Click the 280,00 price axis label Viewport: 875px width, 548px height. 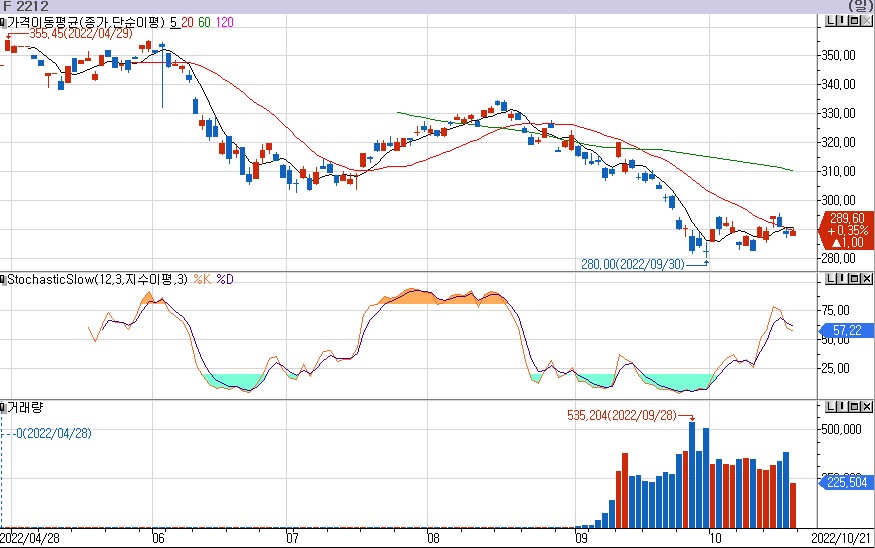[x=839, y=258]
